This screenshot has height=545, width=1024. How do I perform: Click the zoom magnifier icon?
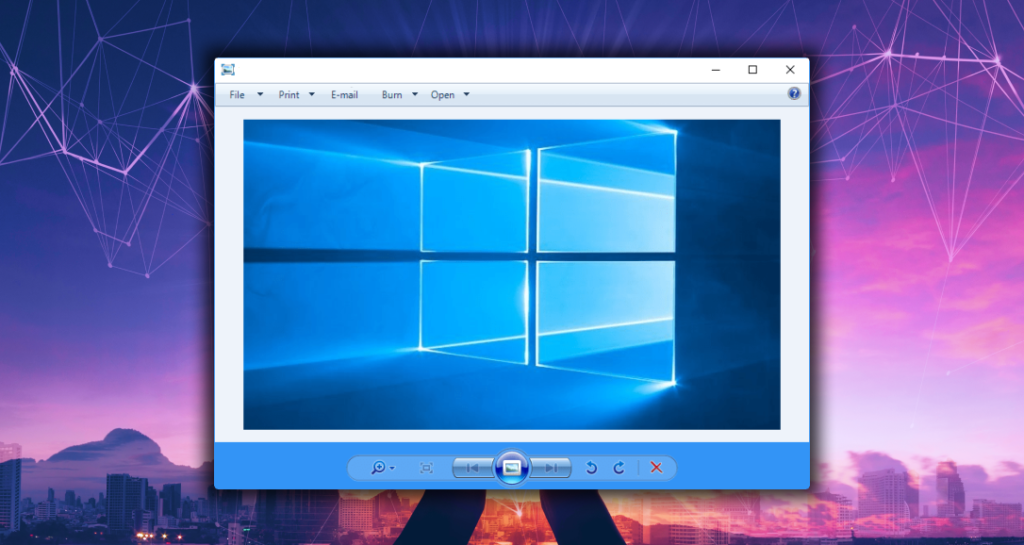(x=378, y=467)
